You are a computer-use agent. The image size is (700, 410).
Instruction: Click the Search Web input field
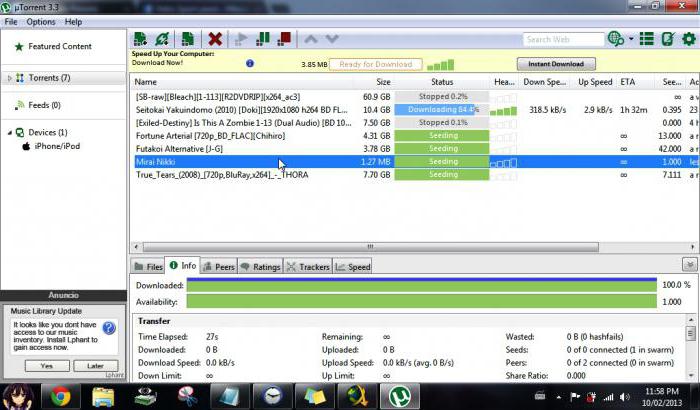563,39
